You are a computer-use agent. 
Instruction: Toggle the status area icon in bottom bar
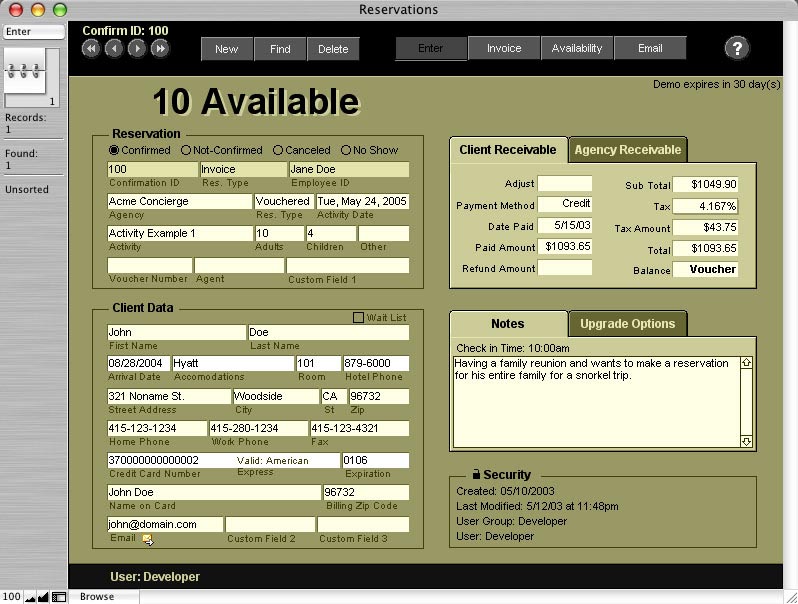[x=59, y=597]
